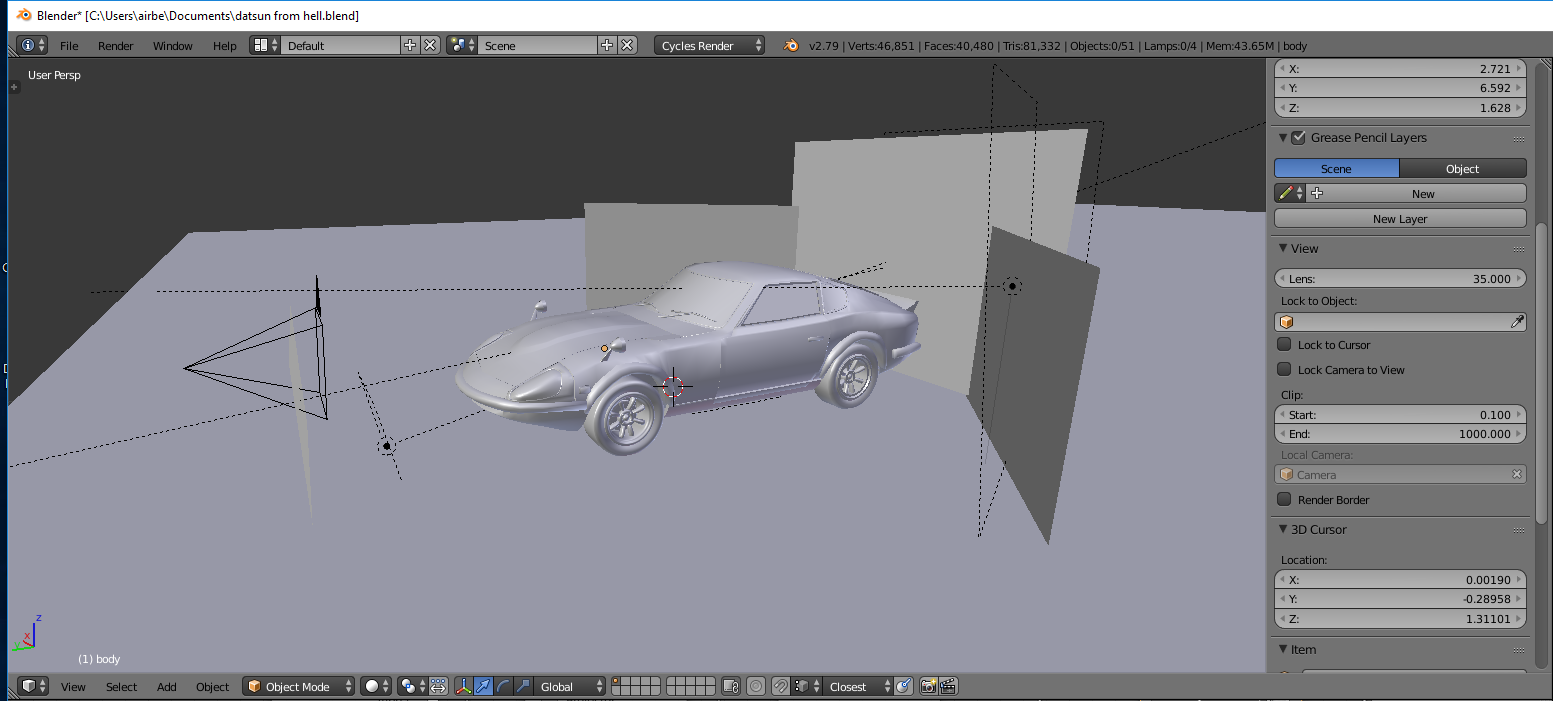The height and width of the screenshot is (701, 1553).
Task: Open the Add menu in viewport header
Action: click(166, 686)
